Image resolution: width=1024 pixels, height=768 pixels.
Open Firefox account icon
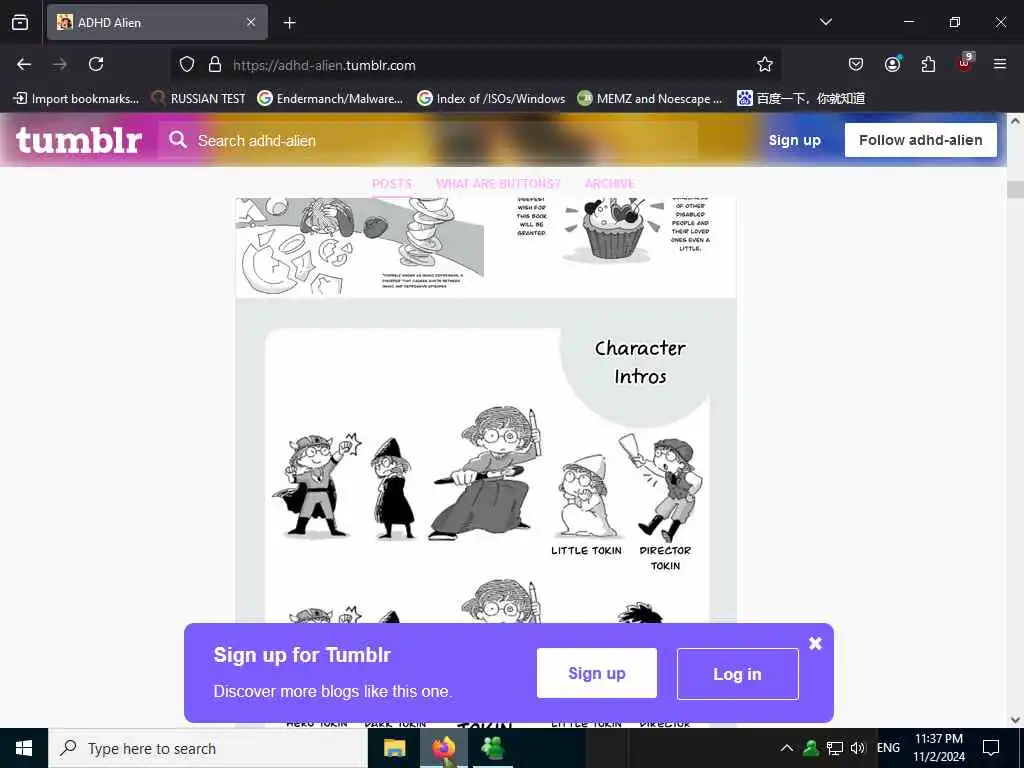click(892, 64)
